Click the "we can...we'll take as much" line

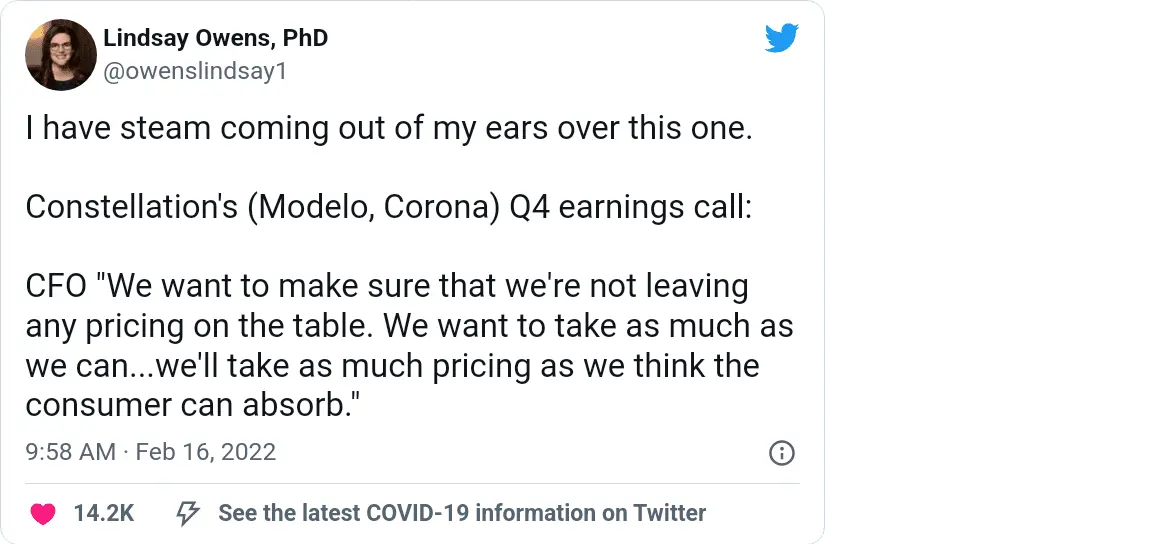[x=392, y=365]
